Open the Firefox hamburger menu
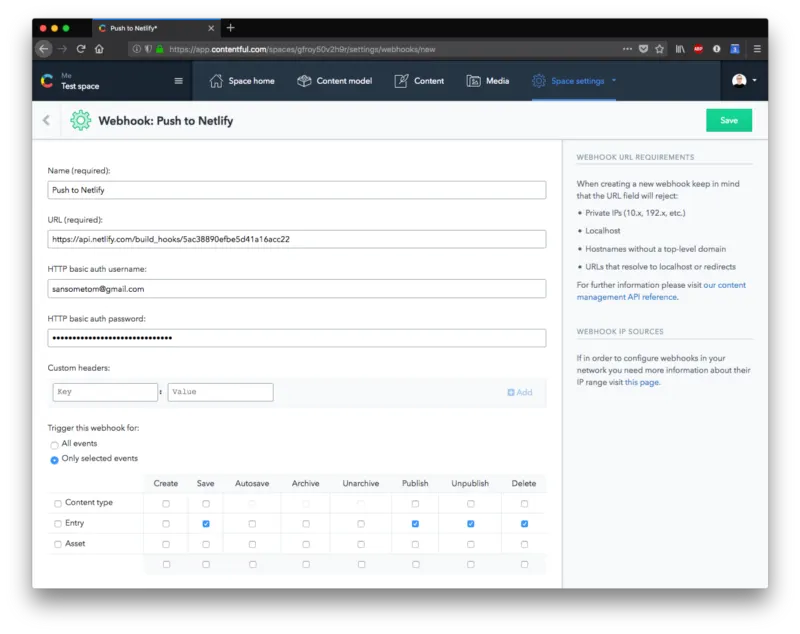This screenshot has width=800, height=634. pyautogui.click(x=757, y=49)
